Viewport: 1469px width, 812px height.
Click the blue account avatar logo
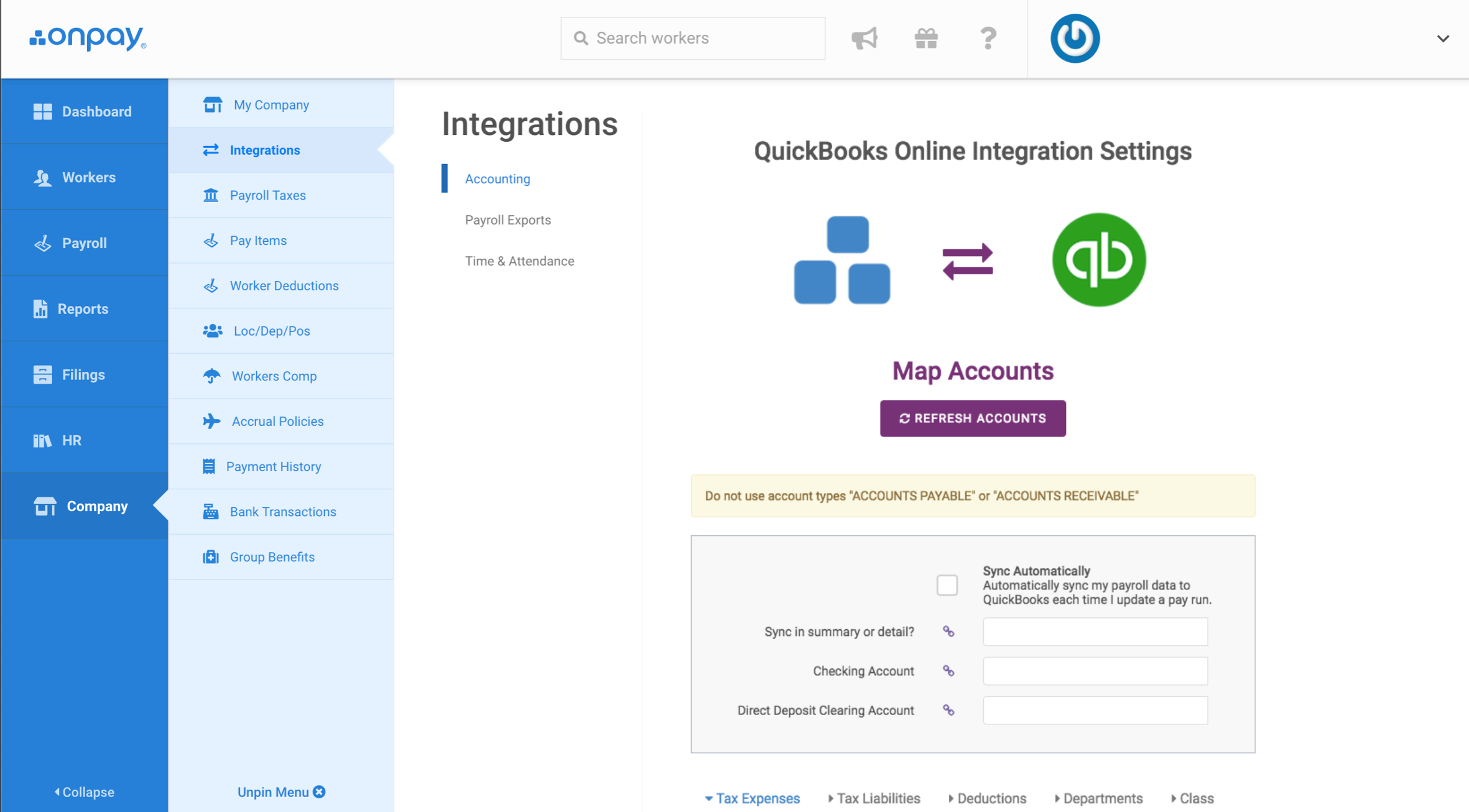point(1075,39)
